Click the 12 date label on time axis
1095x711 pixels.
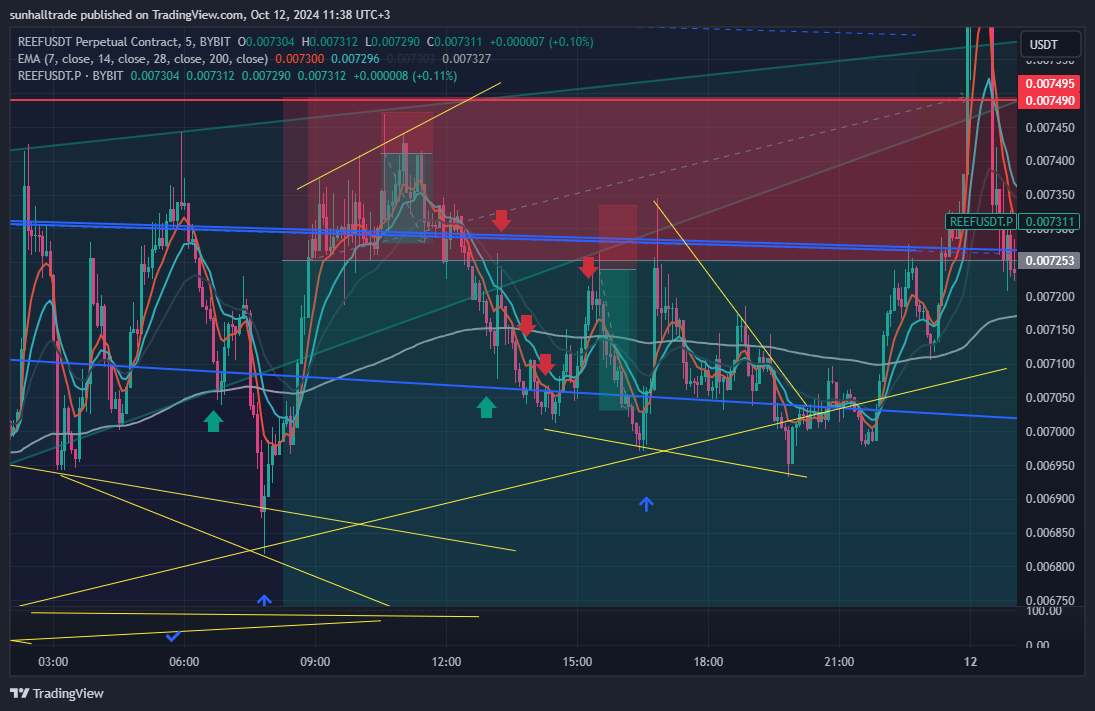click(970, 661)
